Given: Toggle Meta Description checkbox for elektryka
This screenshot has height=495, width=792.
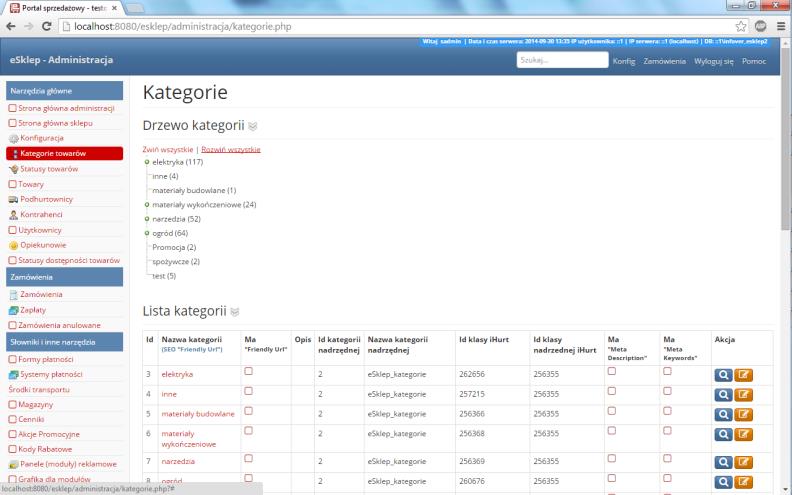Looking at the screenshot, I should [612, 371].
